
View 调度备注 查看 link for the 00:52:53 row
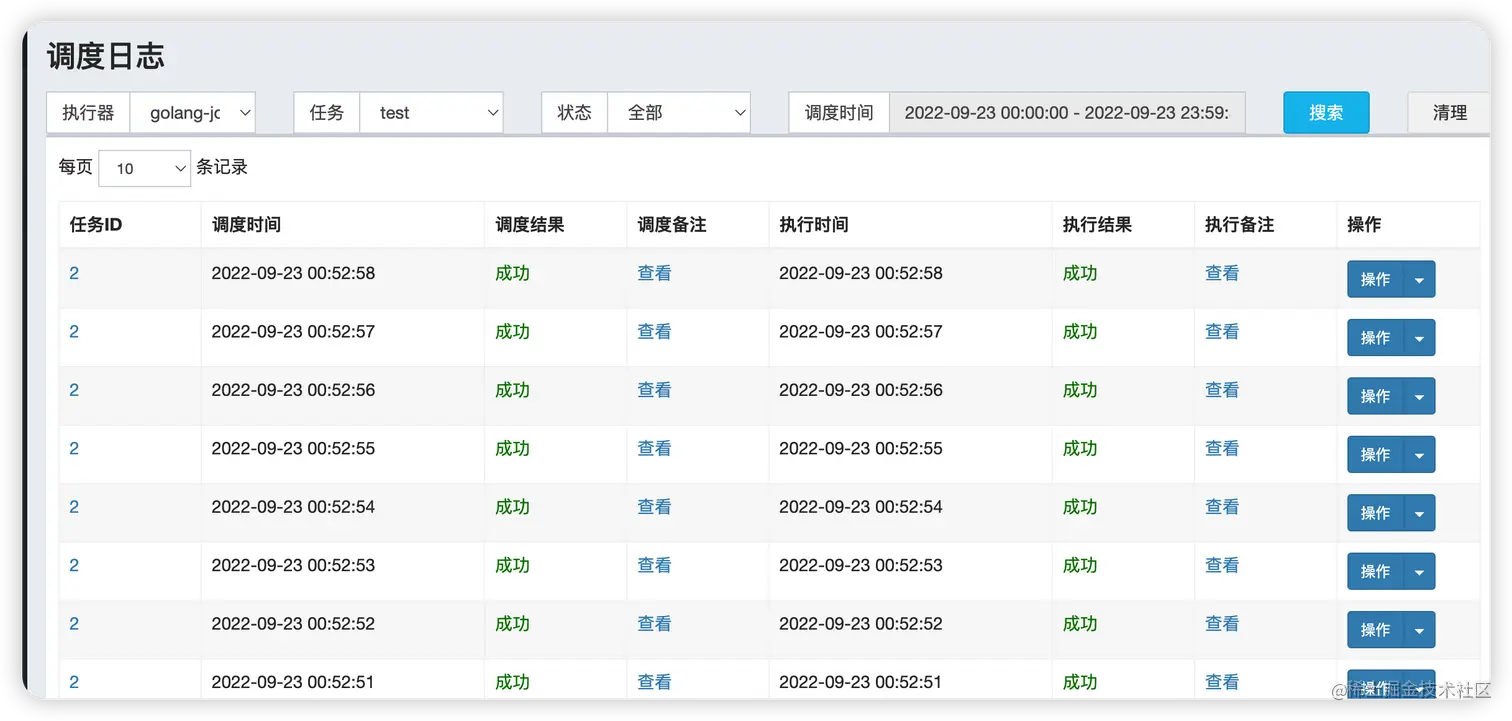tap(654, 565)
